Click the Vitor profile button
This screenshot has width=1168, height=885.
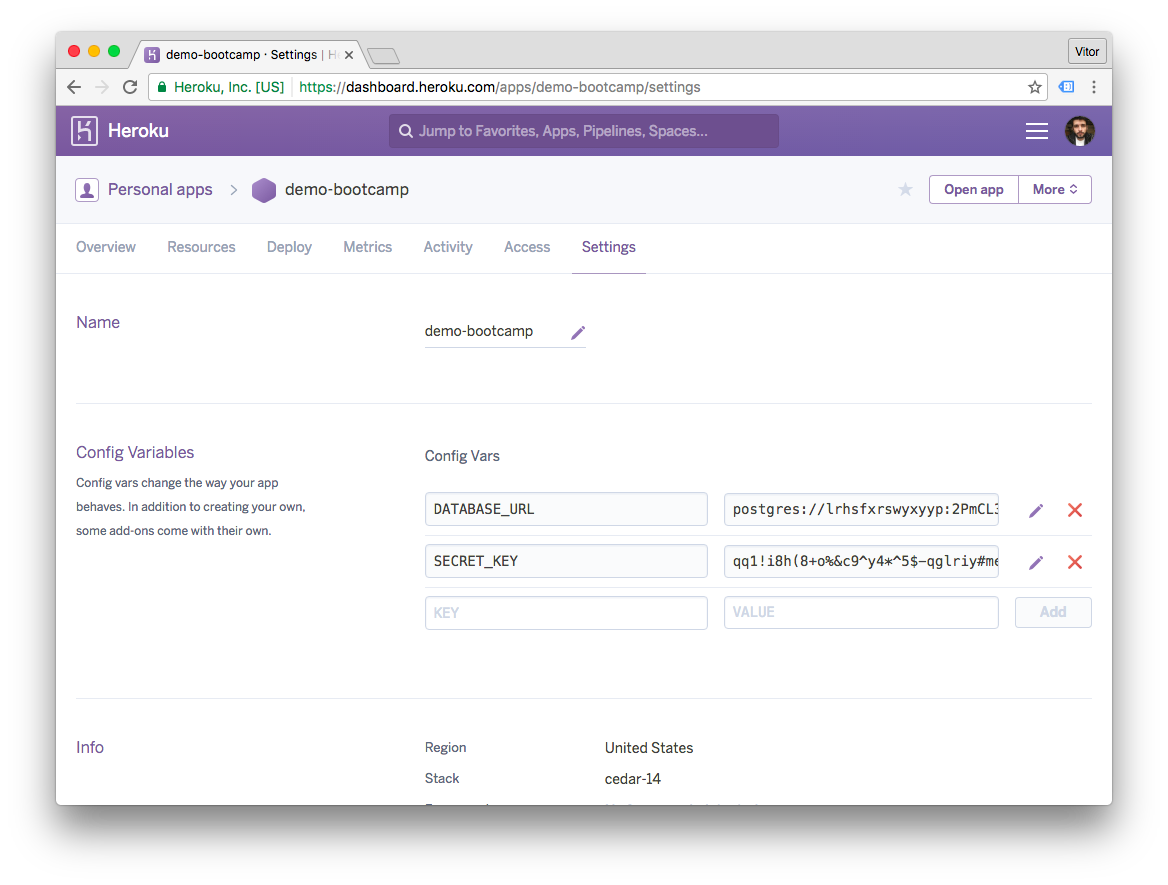[1086, 51]
